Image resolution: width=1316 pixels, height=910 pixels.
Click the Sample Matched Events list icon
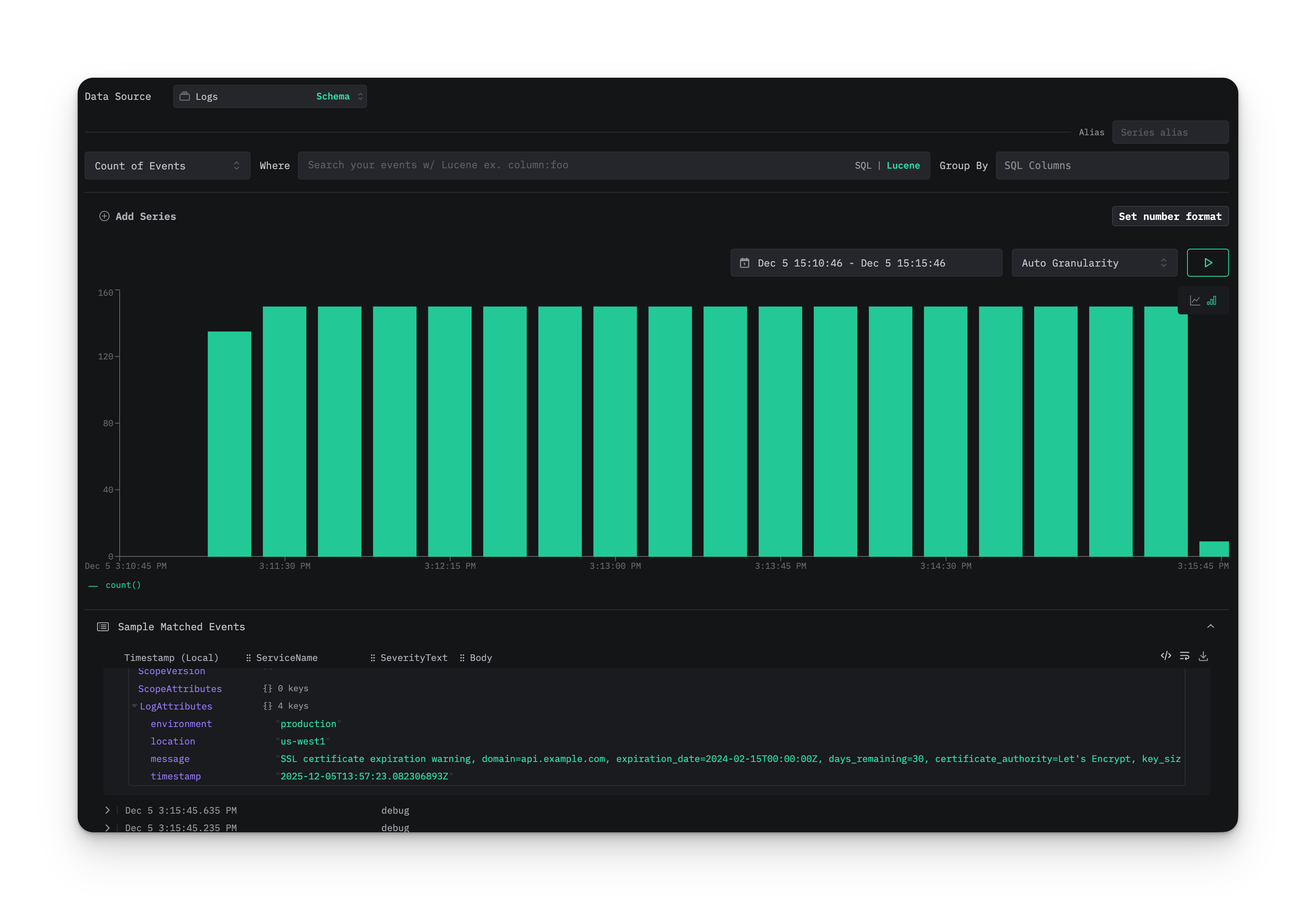tap(103, 626)
